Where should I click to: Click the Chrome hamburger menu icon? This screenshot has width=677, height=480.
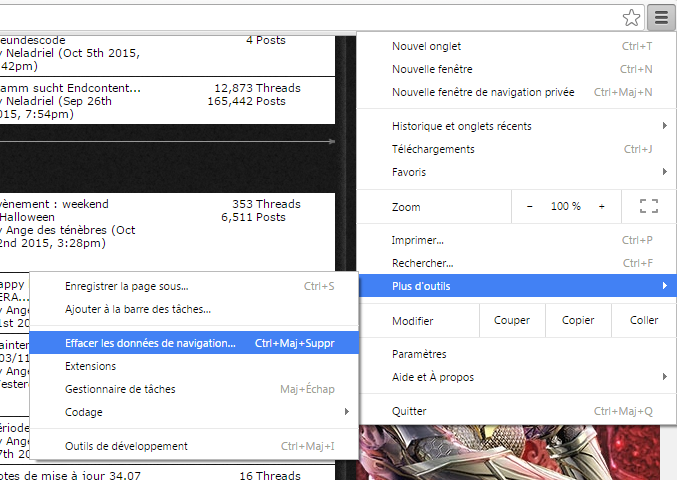pyautogui.click(x=661, y=17)
